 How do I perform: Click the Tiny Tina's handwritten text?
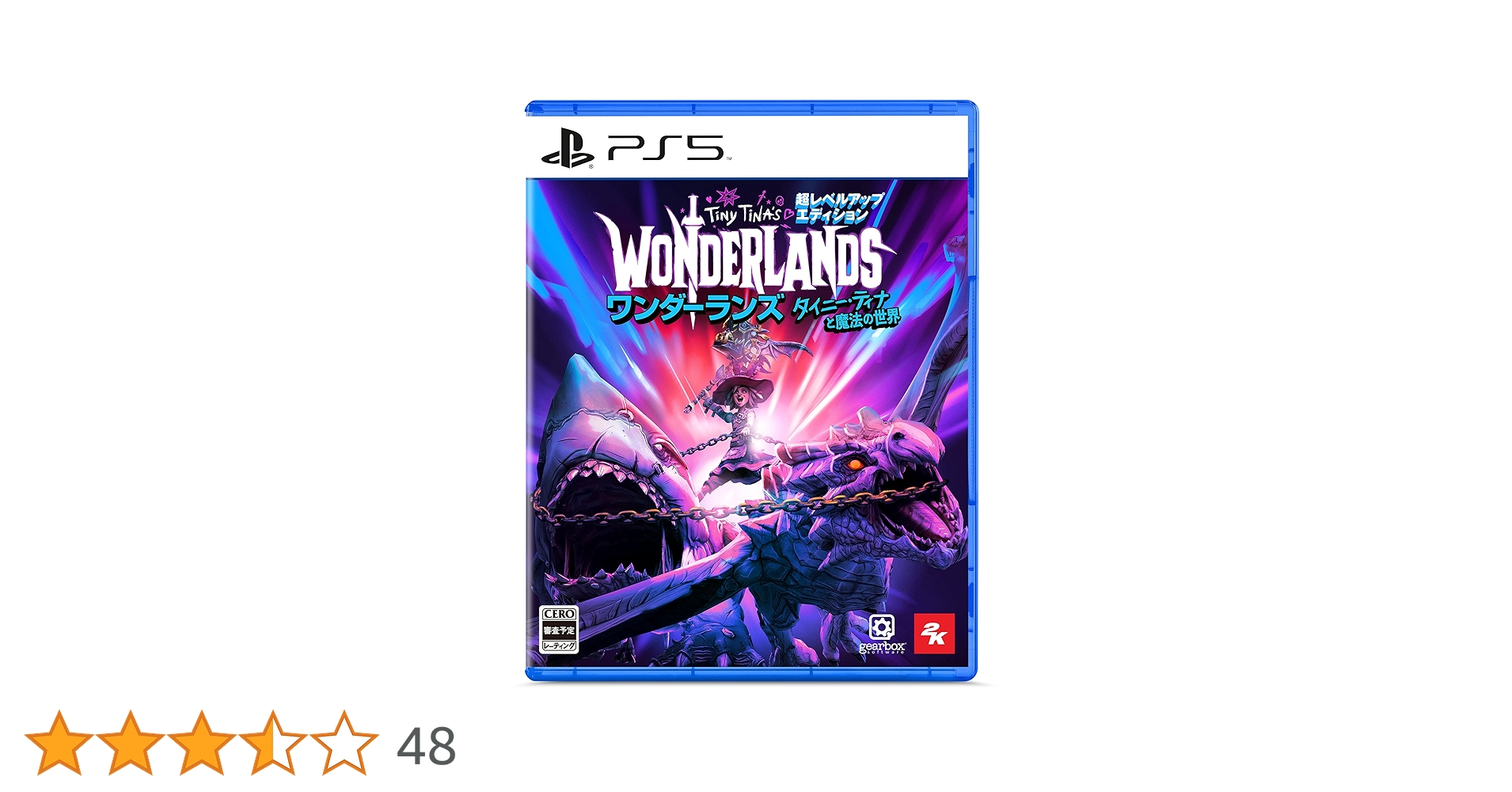(x=743, y=212)
